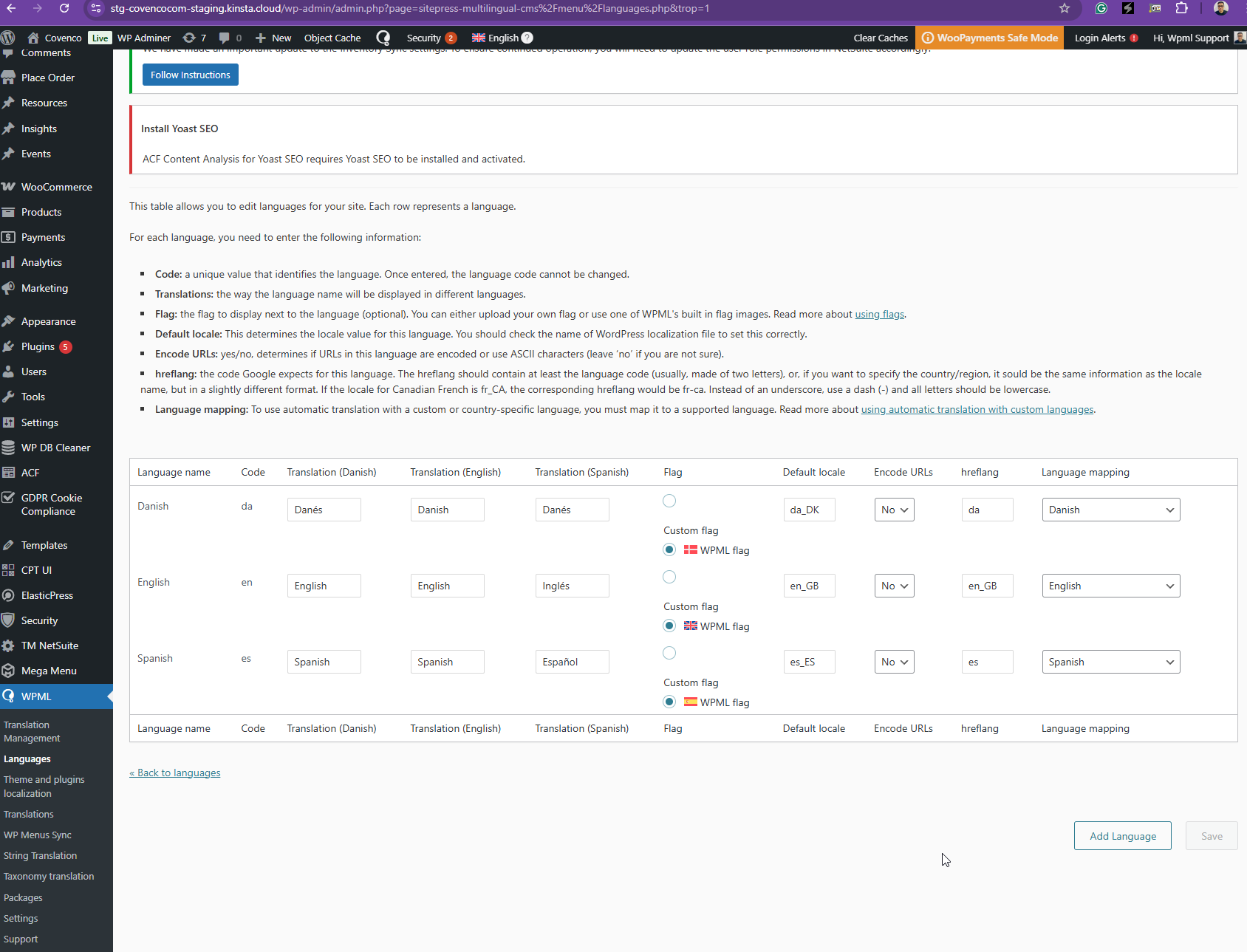Open Login Alerts in admin bar

coord(1106,38)
